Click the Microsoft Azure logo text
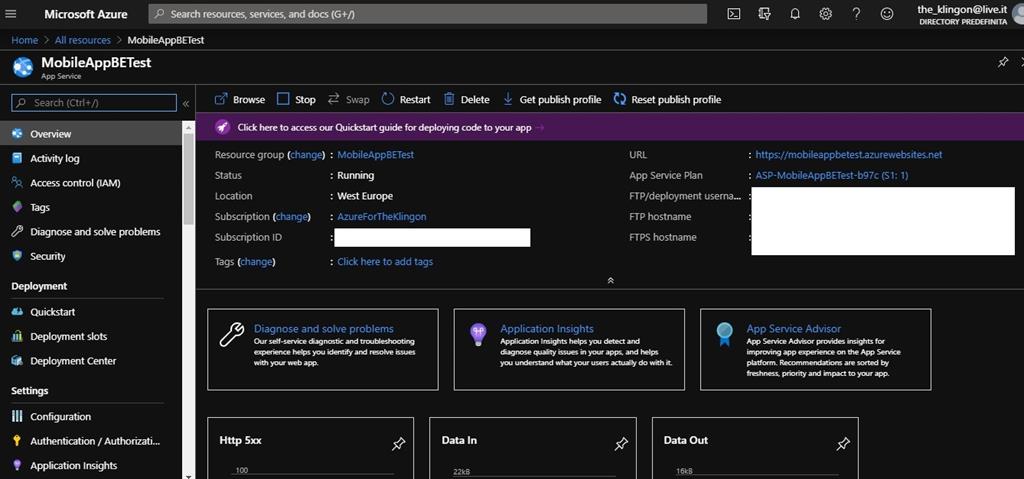The height and width of the screenshot is (479, 1024). coord(86,14)
